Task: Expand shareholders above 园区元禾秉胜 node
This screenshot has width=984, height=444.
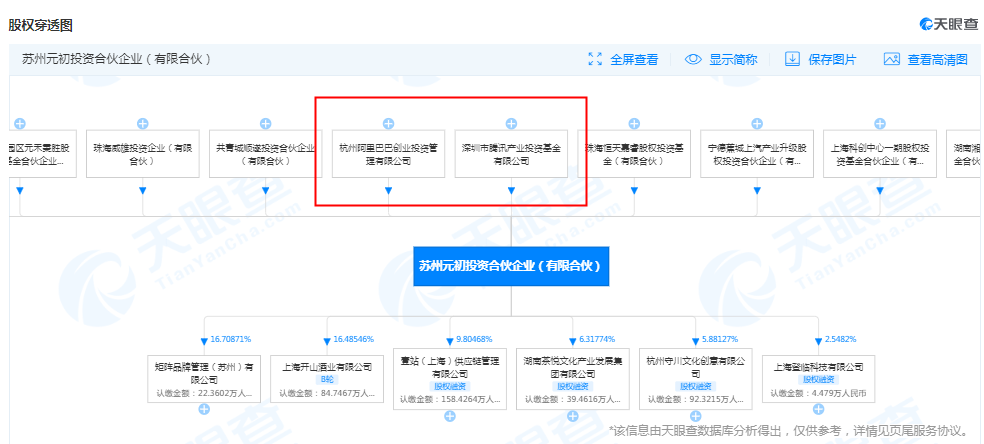Action: tap(19, 124)
